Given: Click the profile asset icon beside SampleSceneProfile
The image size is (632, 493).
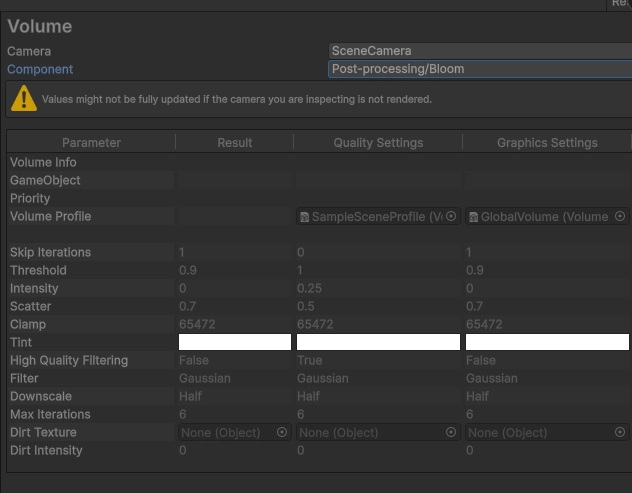Looking at the screenshot, I should point(305,217).
